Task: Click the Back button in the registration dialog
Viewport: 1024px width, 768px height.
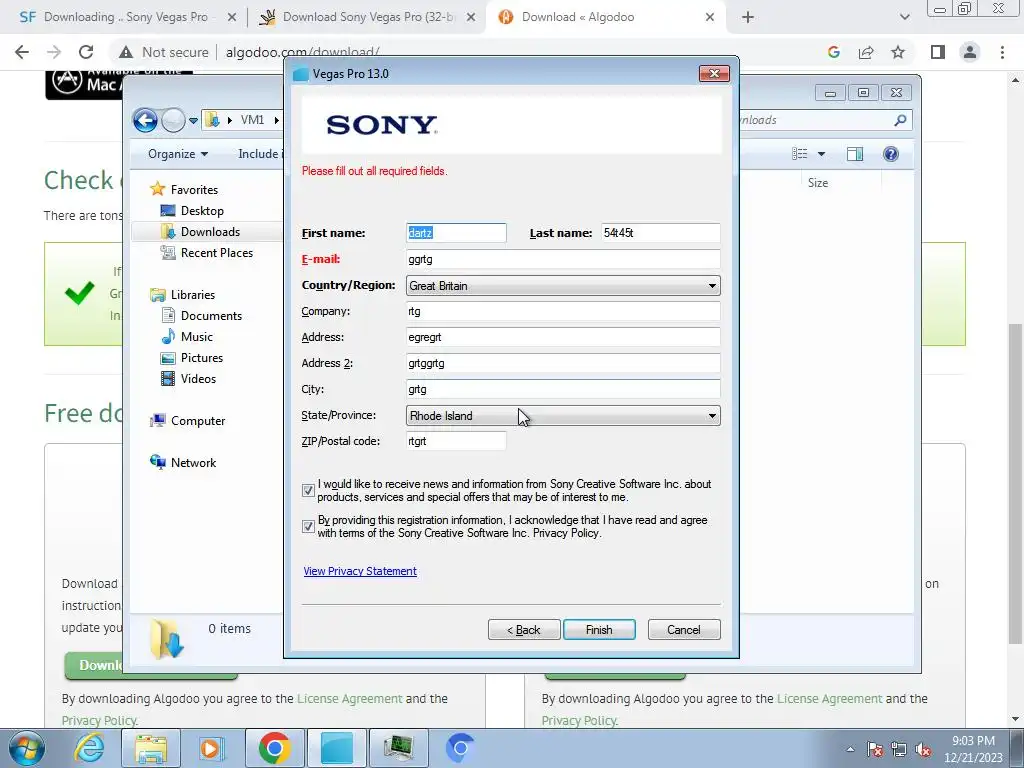Action: (x=524, y=630)
